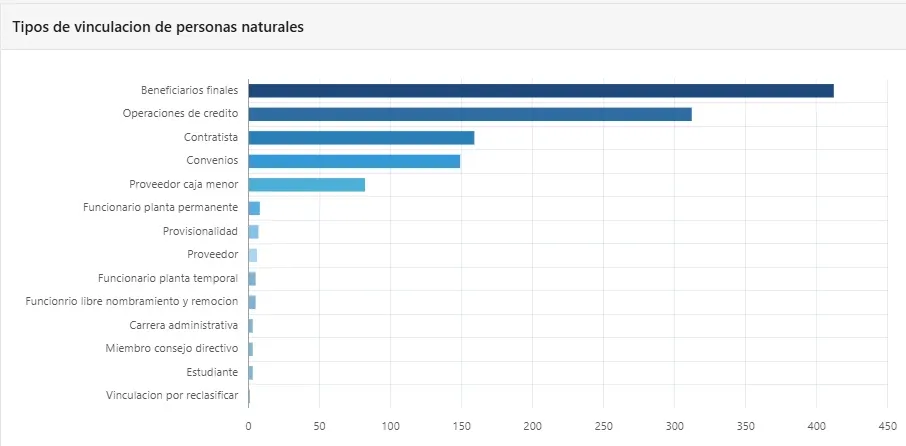
Task: Click the 'Beneficiarios finales' axis label
Action: (x=190, y=90)
